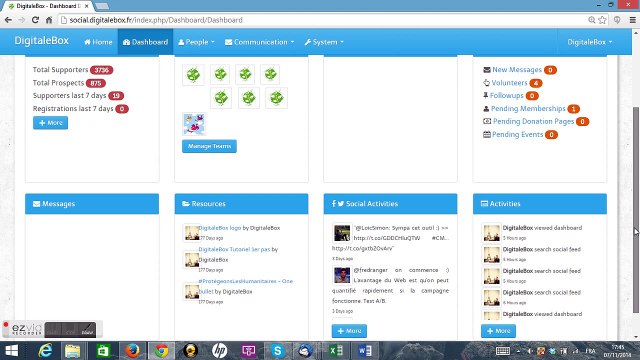640x360 pixels.
Task: Click More button in Activities panel
Action: [x=498, y=331]
